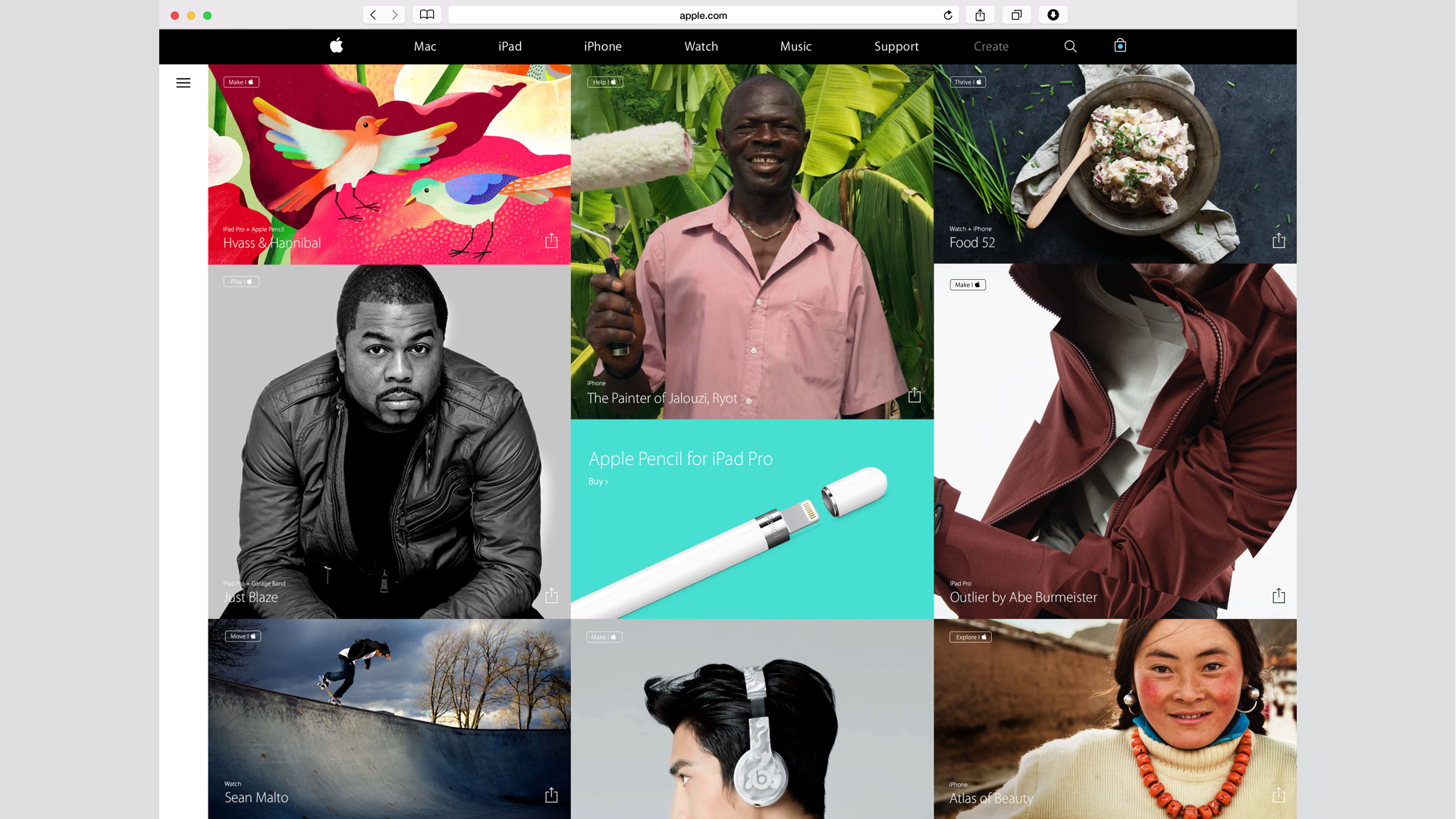The image size is (1456, 819).
Task: Click Make tag on headphones tile
Action: [x=604, y=637]
